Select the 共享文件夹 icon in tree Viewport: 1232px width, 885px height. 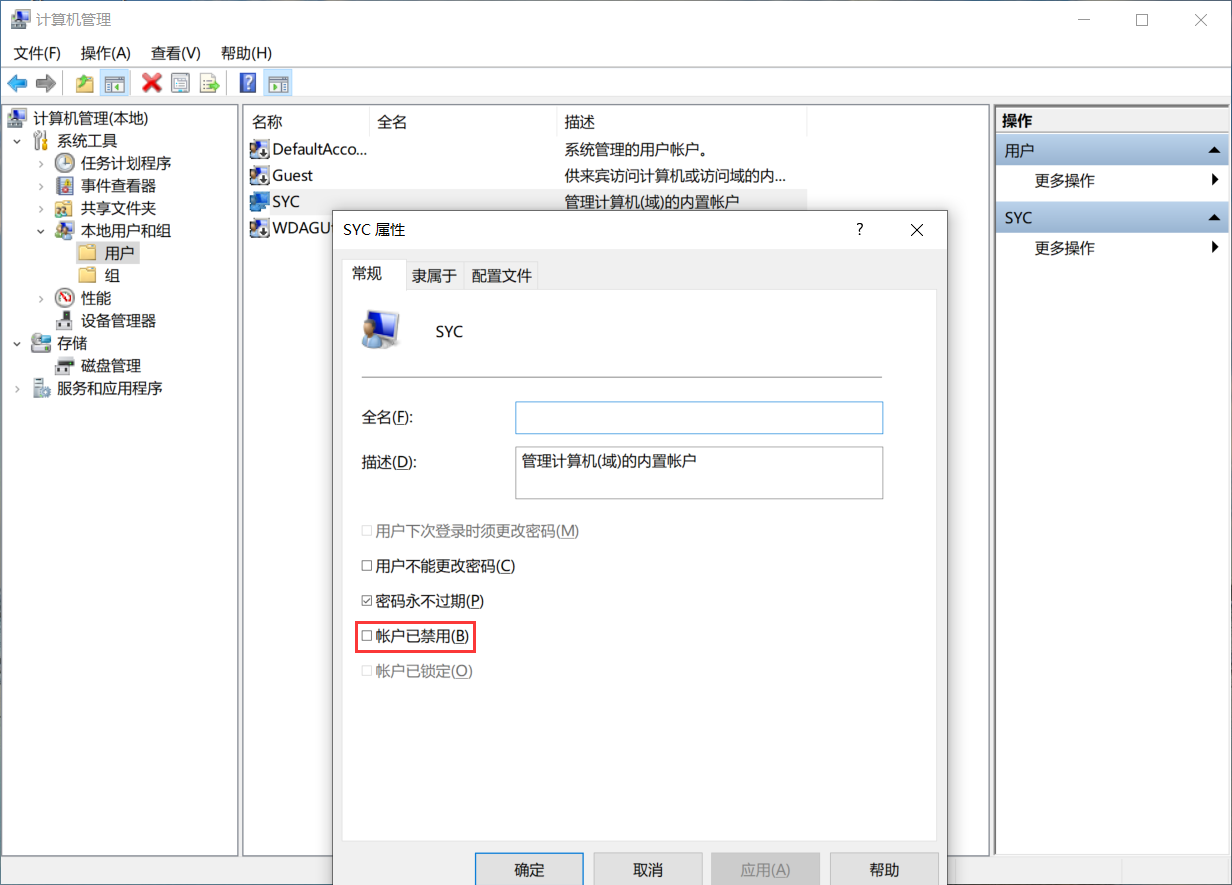pos(65,208)
